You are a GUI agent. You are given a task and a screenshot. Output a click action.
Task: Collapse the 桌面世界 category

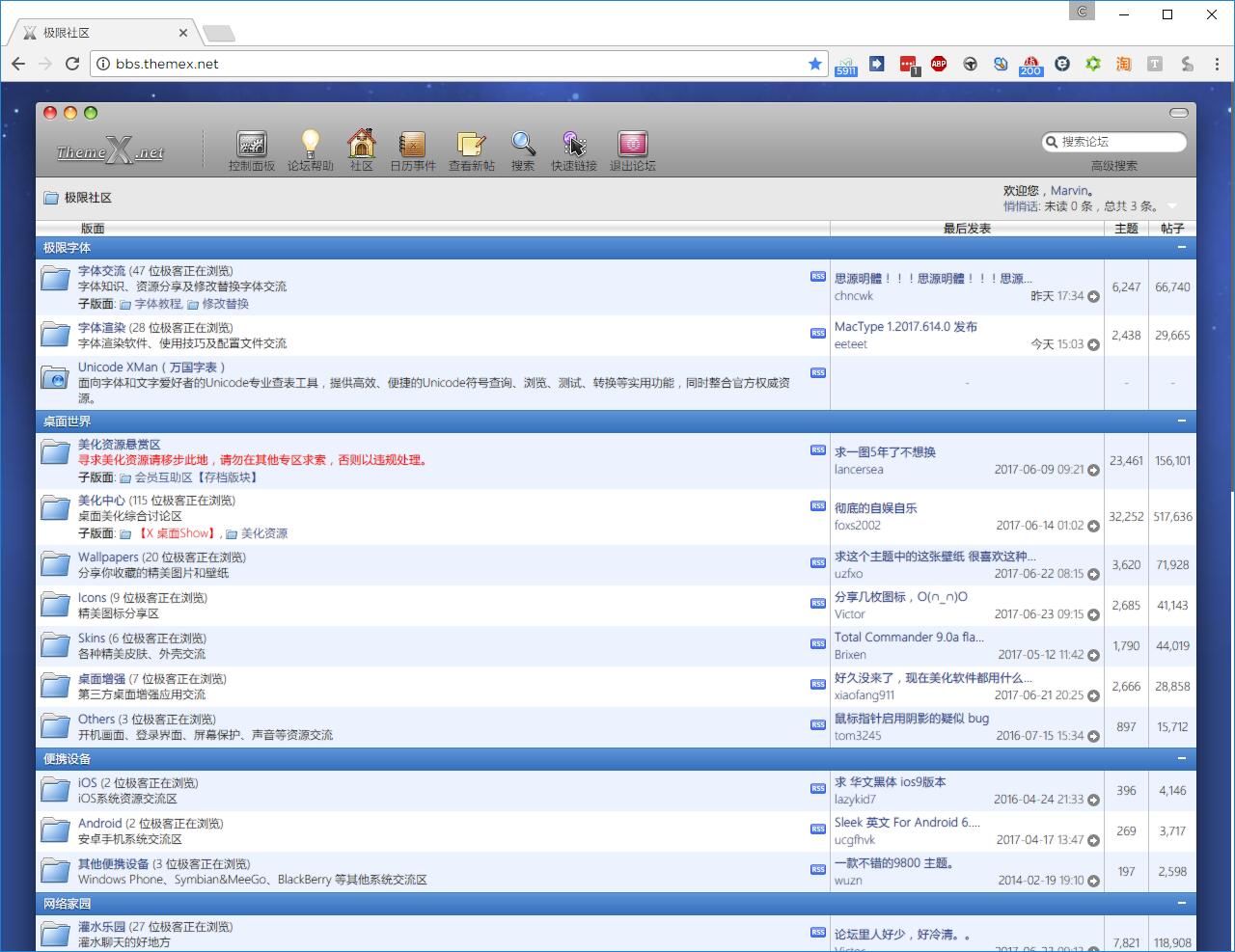[1182, 422]
